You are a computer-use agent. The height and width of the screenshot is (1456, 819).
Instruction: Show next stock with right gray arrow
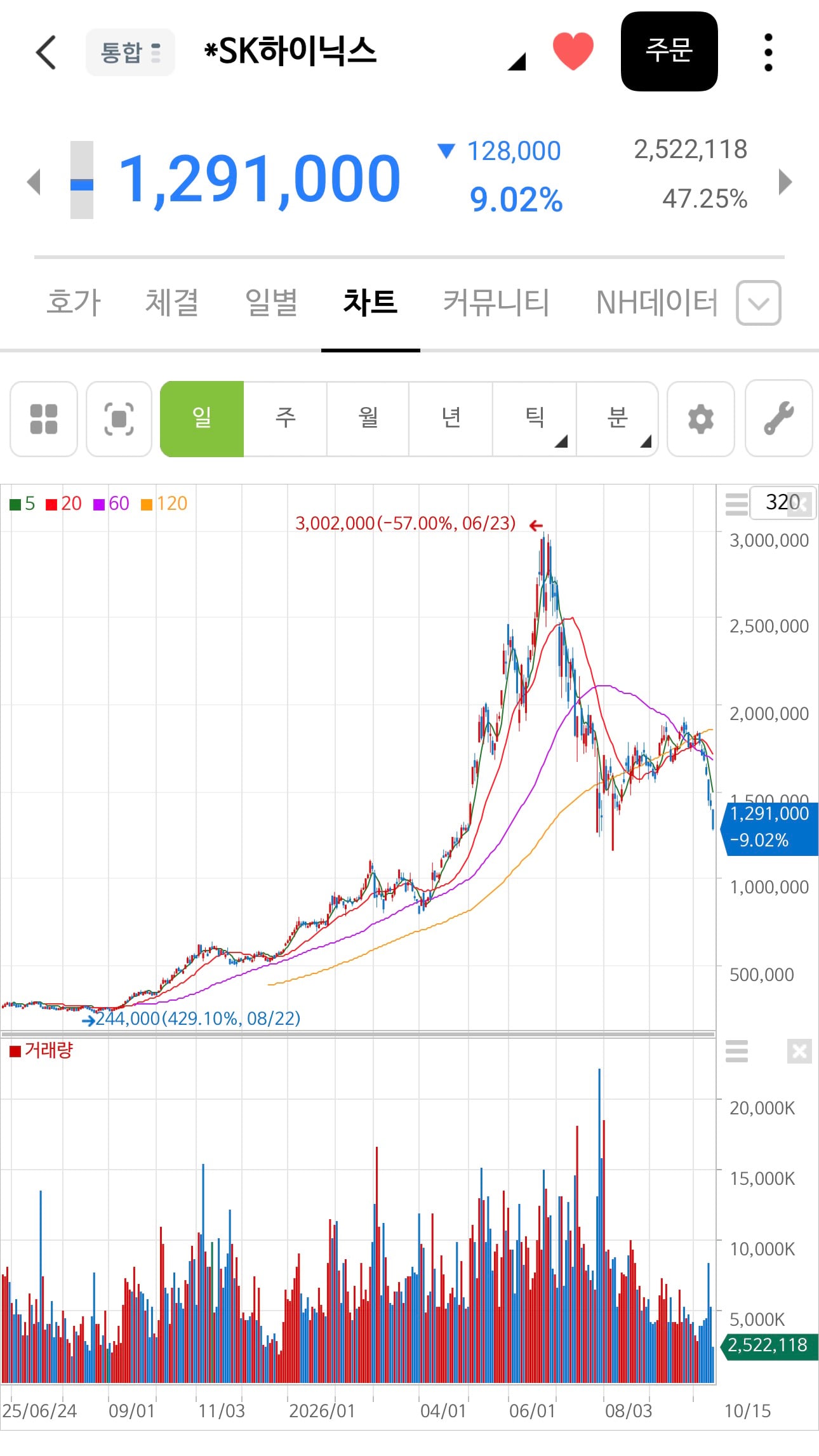(x=785, y=182)
